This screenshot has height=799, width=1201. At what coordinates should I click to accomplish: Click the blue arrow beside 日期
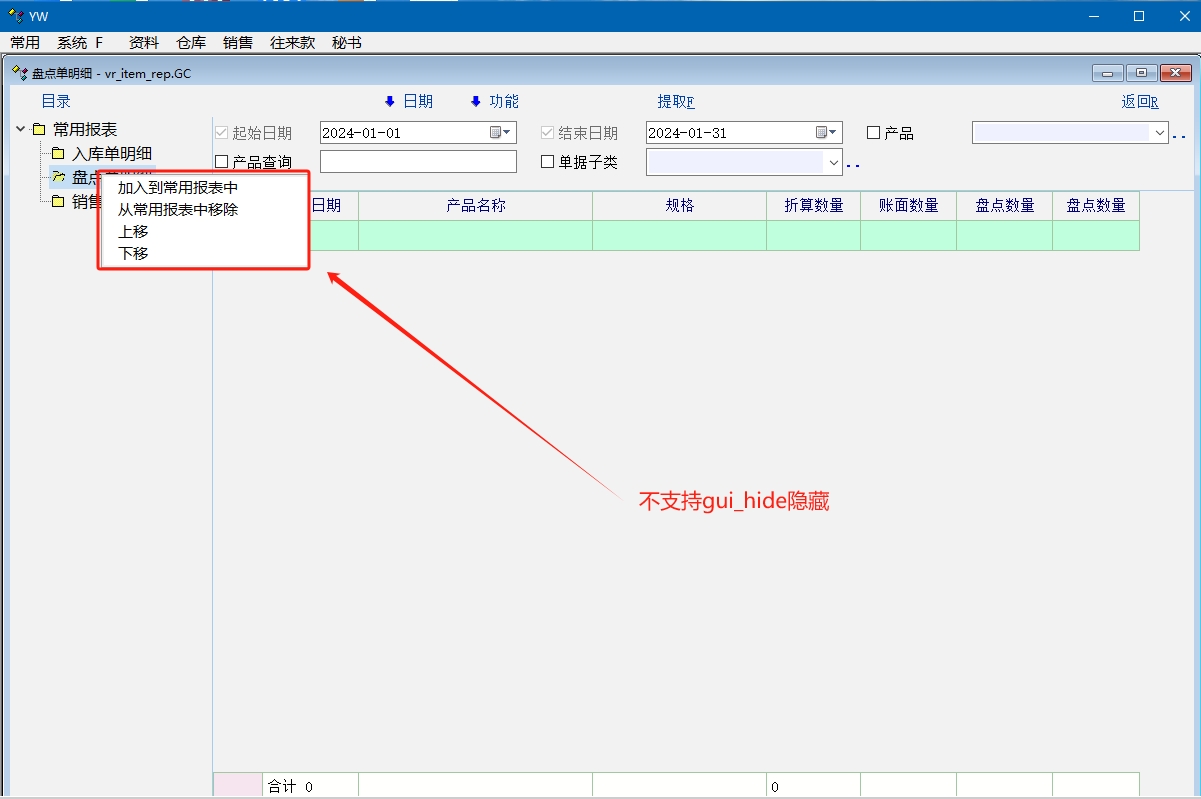(x=390, y=102)
